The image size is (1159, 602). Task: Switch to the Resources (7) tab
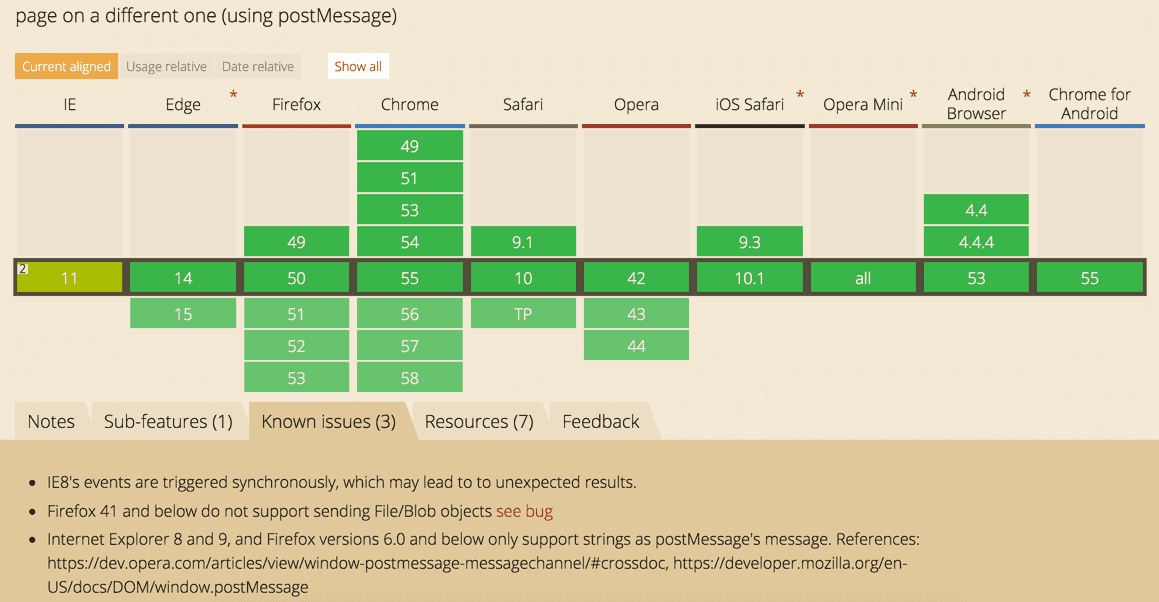479,422
